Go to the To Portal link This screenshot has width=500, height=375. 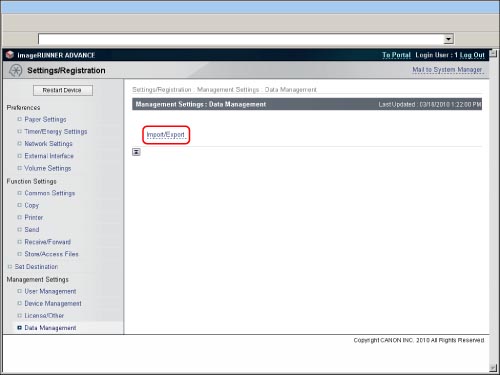tap(396, 55)
